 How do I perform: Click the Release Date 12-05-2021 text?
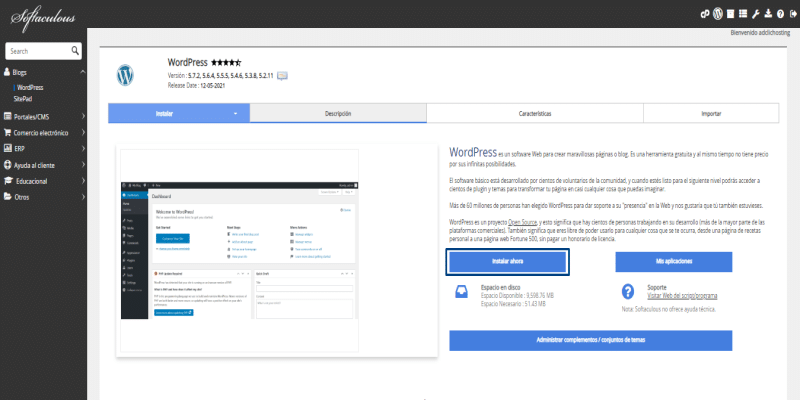(x=196, y=86)
